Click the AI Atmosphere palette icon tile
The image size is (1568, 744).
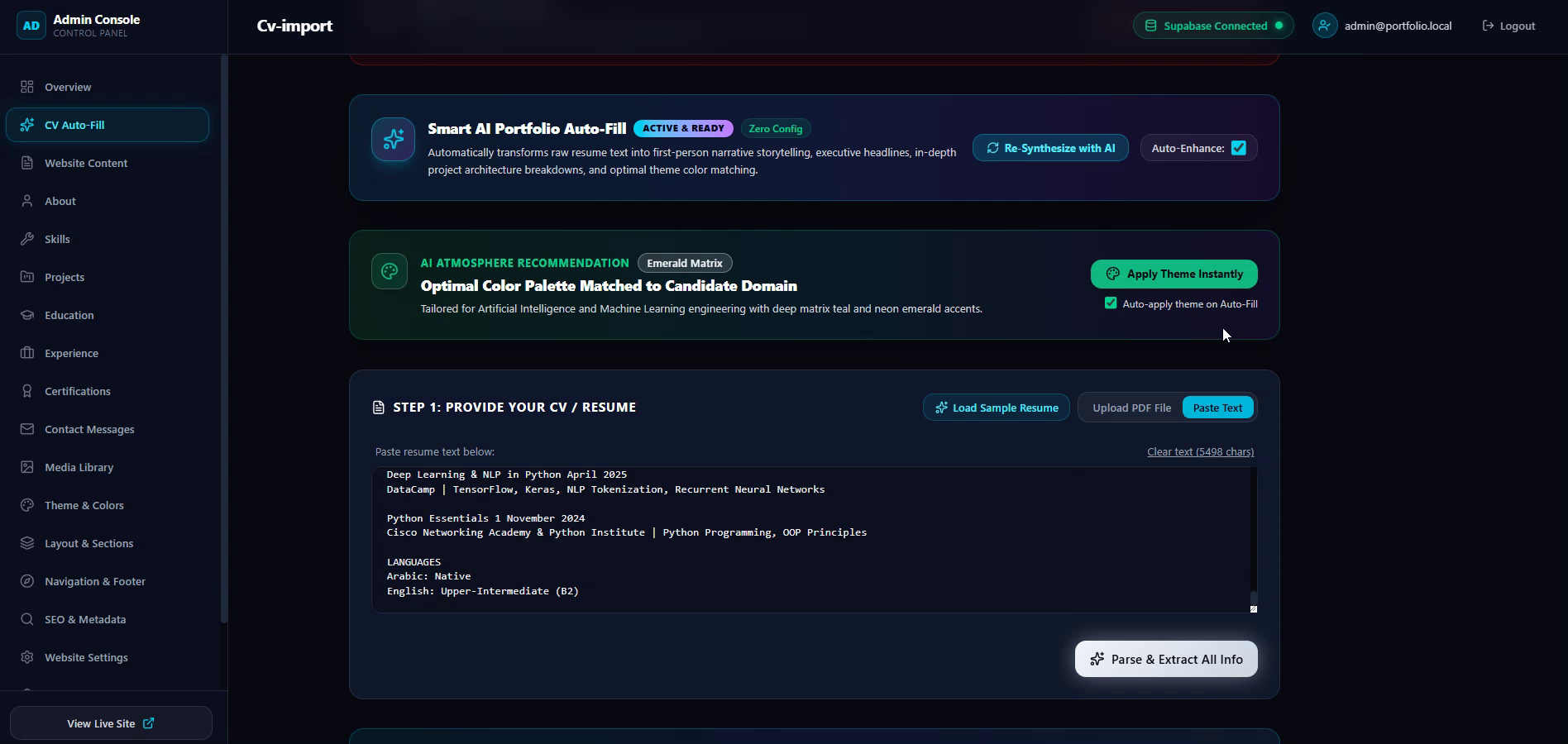(390, 271)
